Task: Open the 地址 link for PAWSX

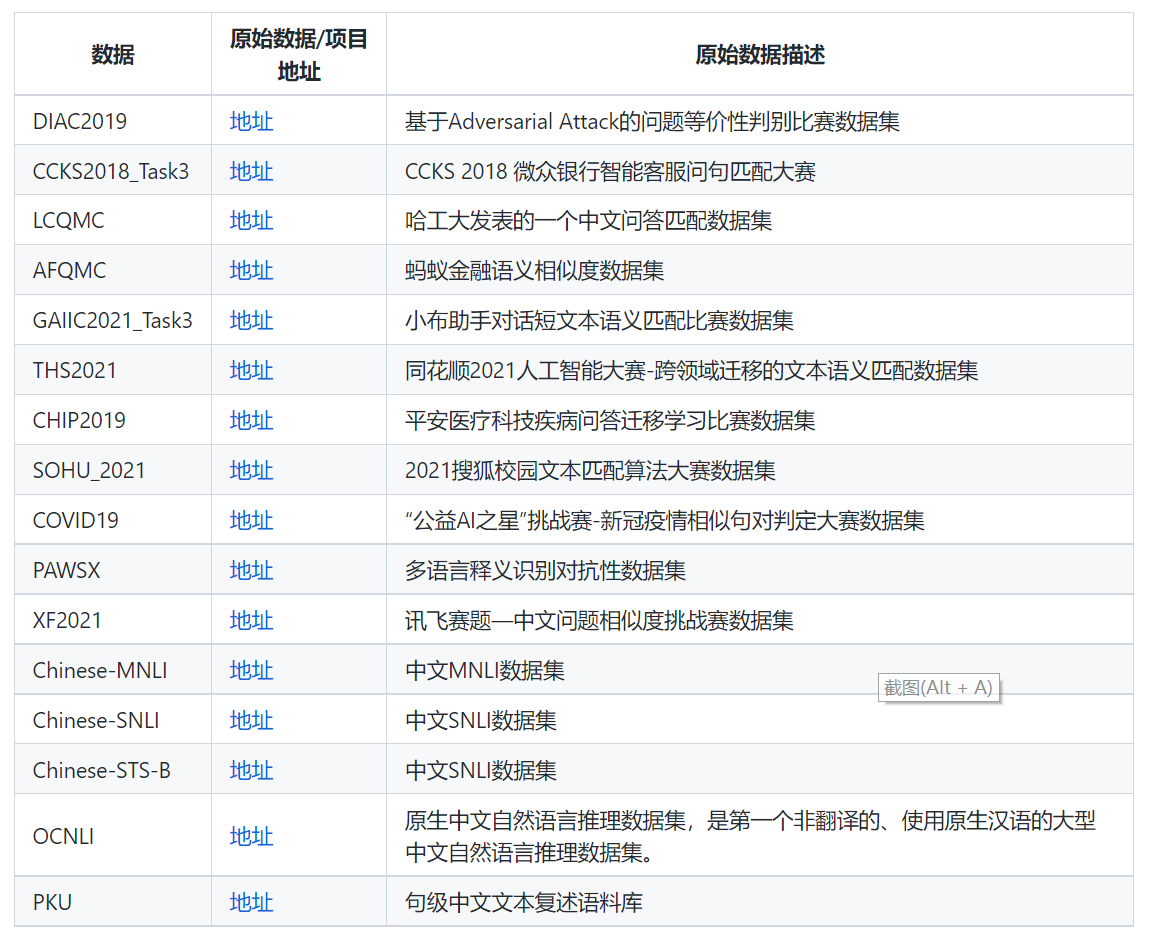Action: point(251,570)
